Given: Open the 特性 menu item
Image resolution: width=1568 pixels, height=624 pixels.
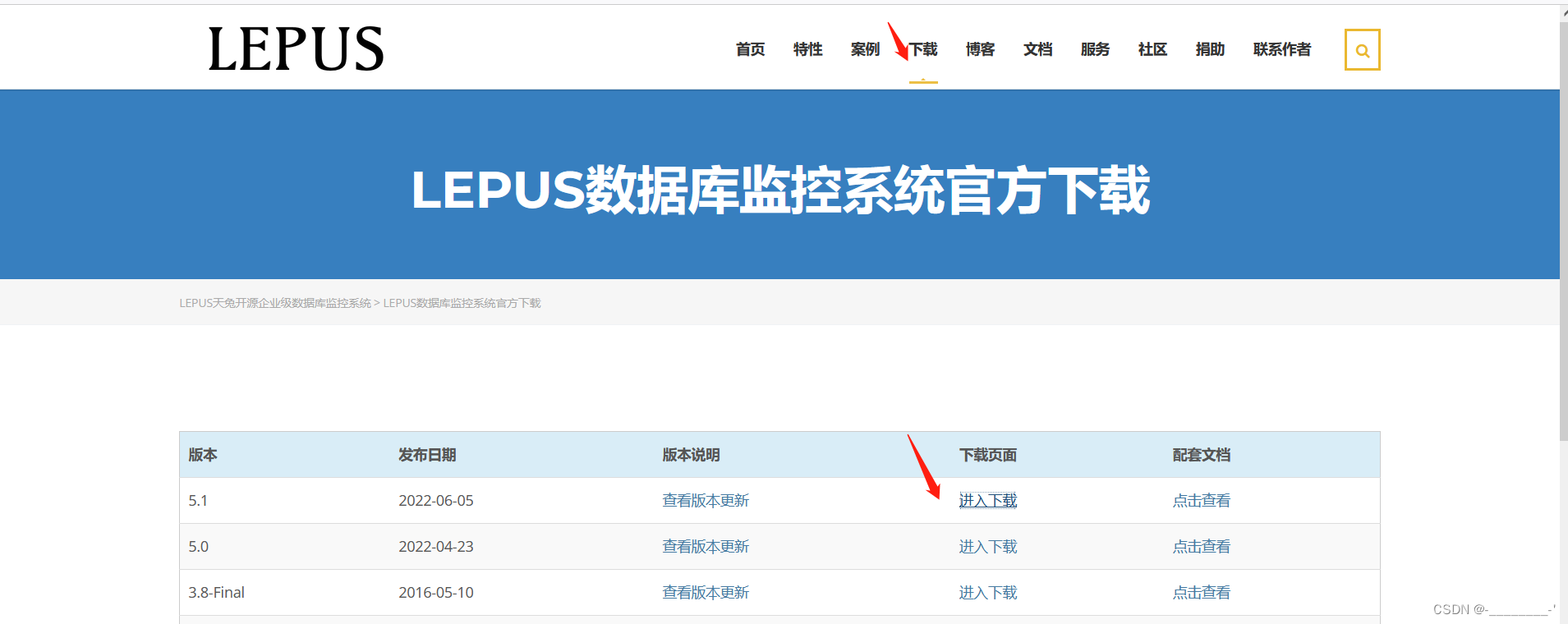Looking at the screenshot, I should point(807,49).
